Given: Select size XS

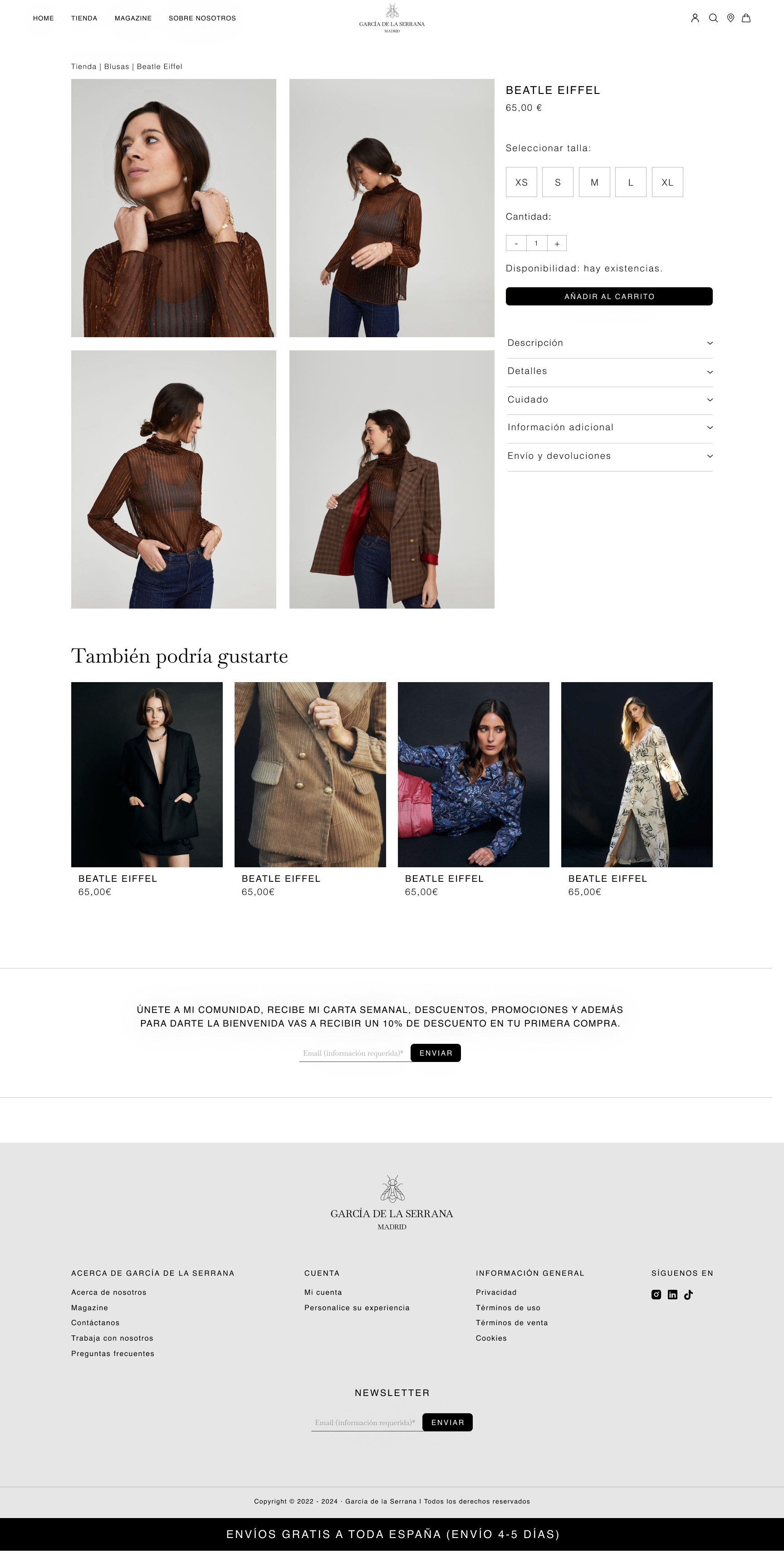Looking at the screenshot, I should (x=521, y=182).
